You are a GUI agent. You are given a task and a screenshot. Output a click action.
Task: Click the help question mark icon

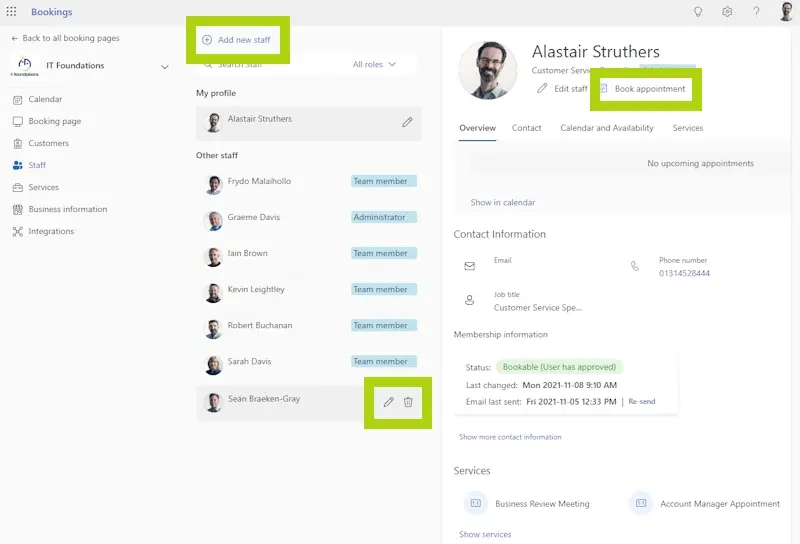756,12
